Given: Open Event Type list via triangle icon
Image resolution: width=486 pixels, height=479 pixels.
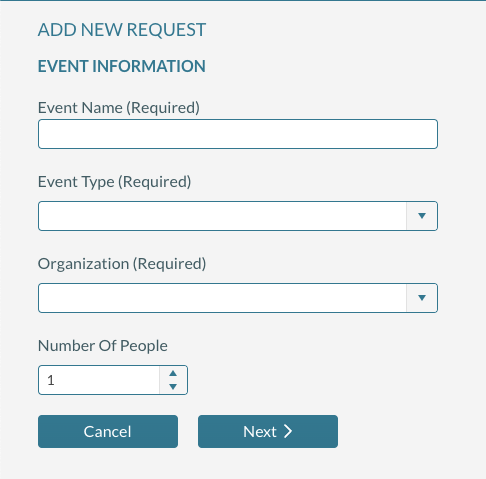Looking at the screenshot, I should tap(422, 216).
